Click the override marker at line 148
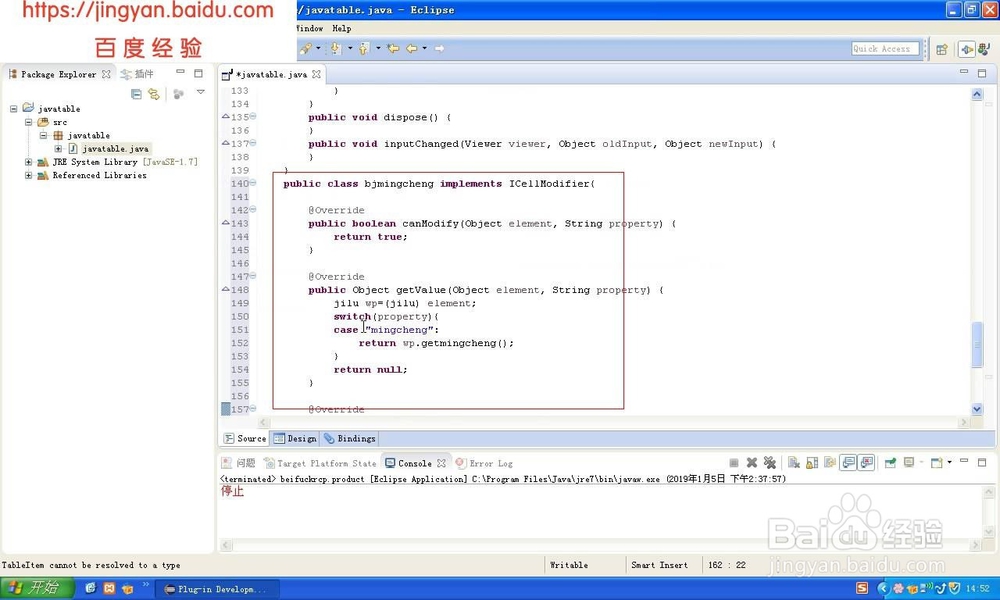1000x600 pixels. (226, 289)
